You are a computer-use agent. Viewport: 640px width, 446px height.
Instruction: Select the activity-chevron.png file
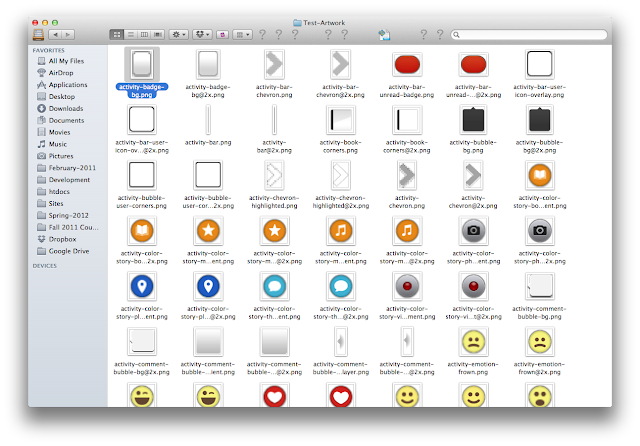click(407, 175)
